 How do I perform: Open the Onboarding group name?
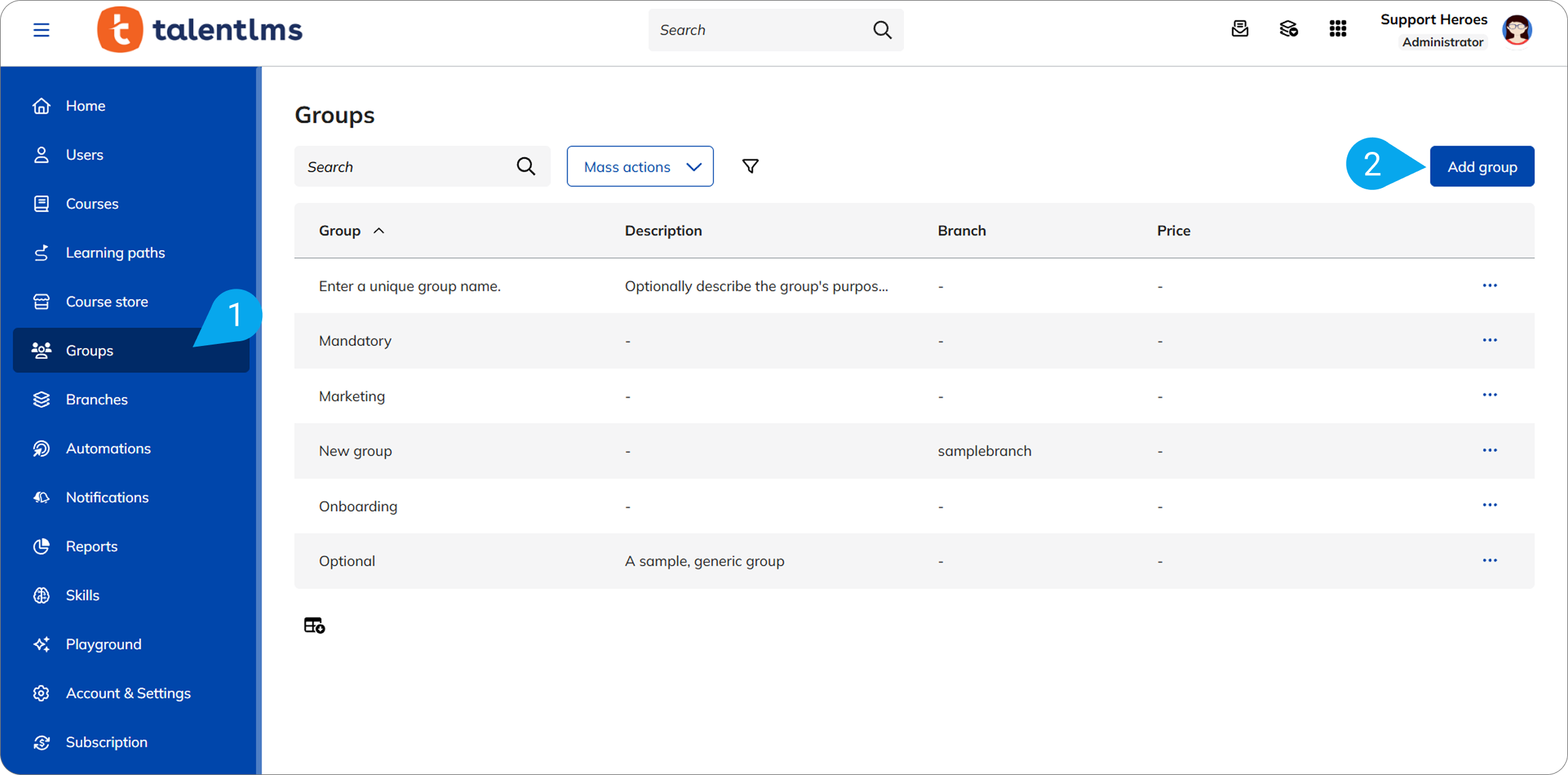tap(358, 506)
